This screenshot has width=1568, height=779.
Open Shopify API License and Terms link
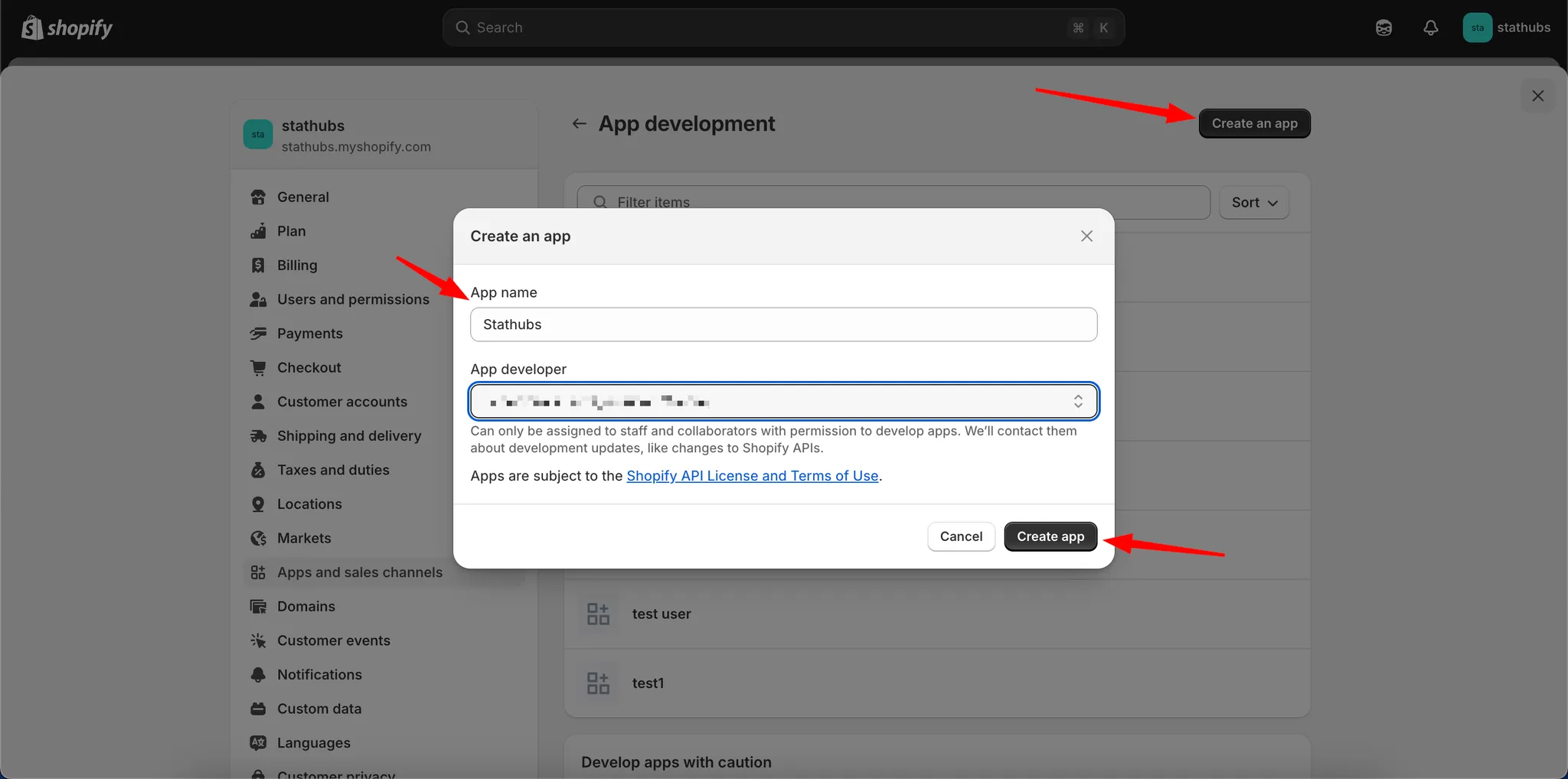(x=752, y=476)
